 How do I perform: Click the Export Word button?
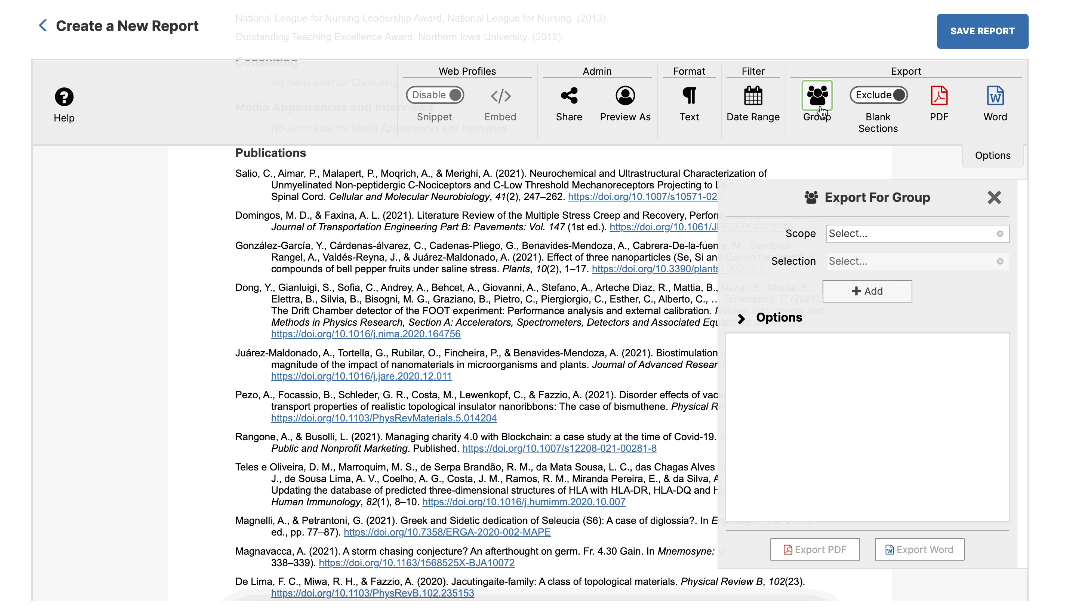[x=920, y=549]
